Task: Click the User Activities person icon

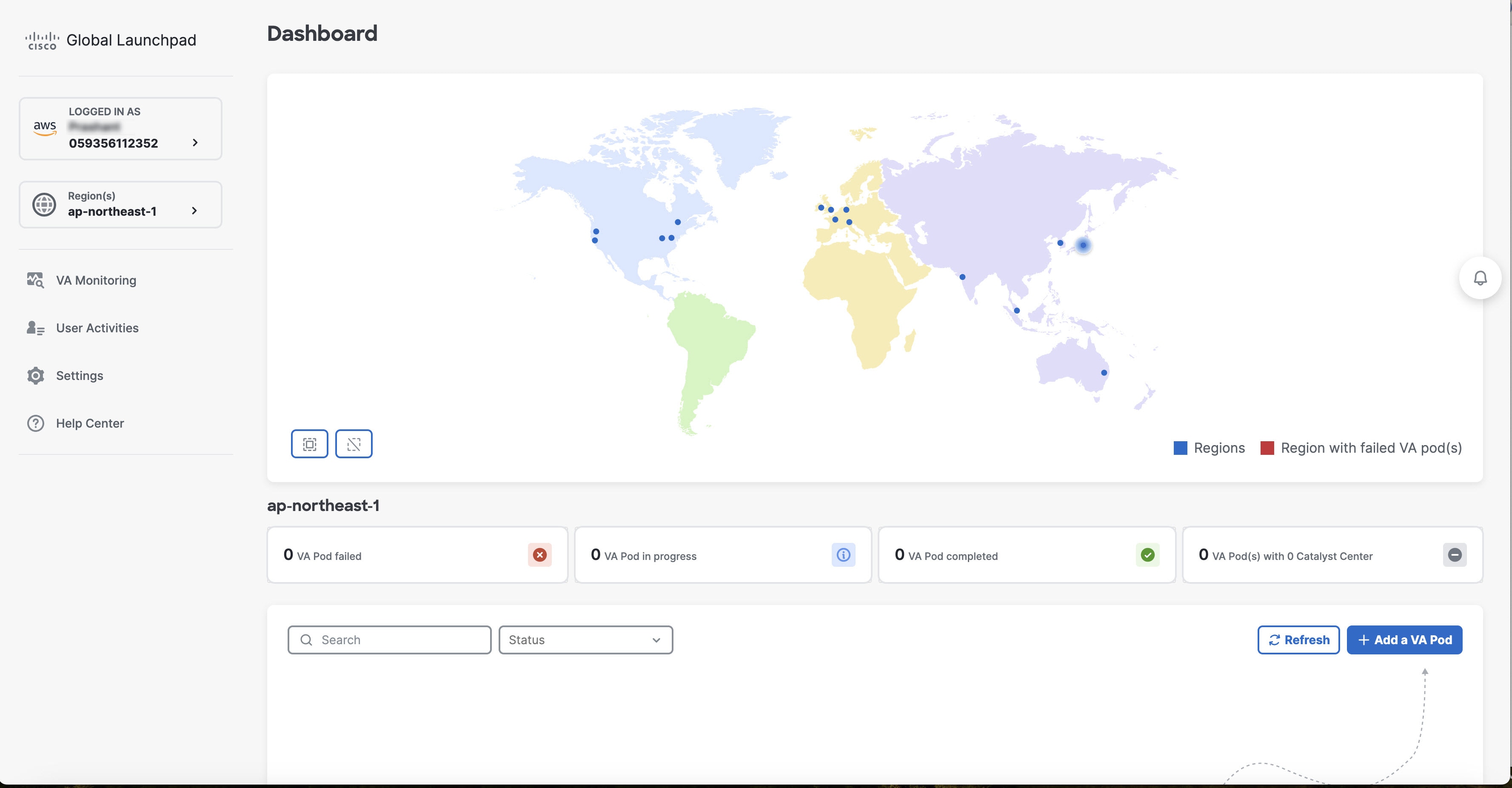Action: [35, 328]
